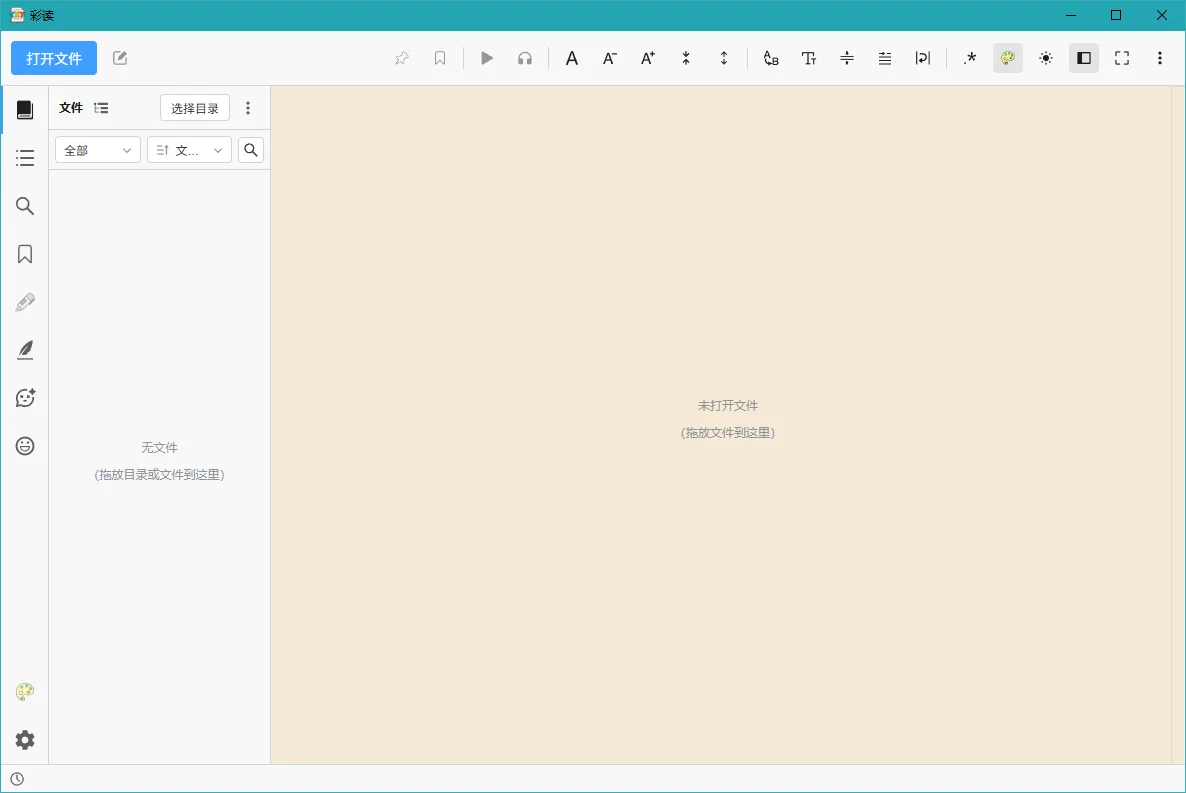Open the regex highlight asterisk icon
Image resolution: width=1186 pixels, height=793 pixels.
[970, 58]
